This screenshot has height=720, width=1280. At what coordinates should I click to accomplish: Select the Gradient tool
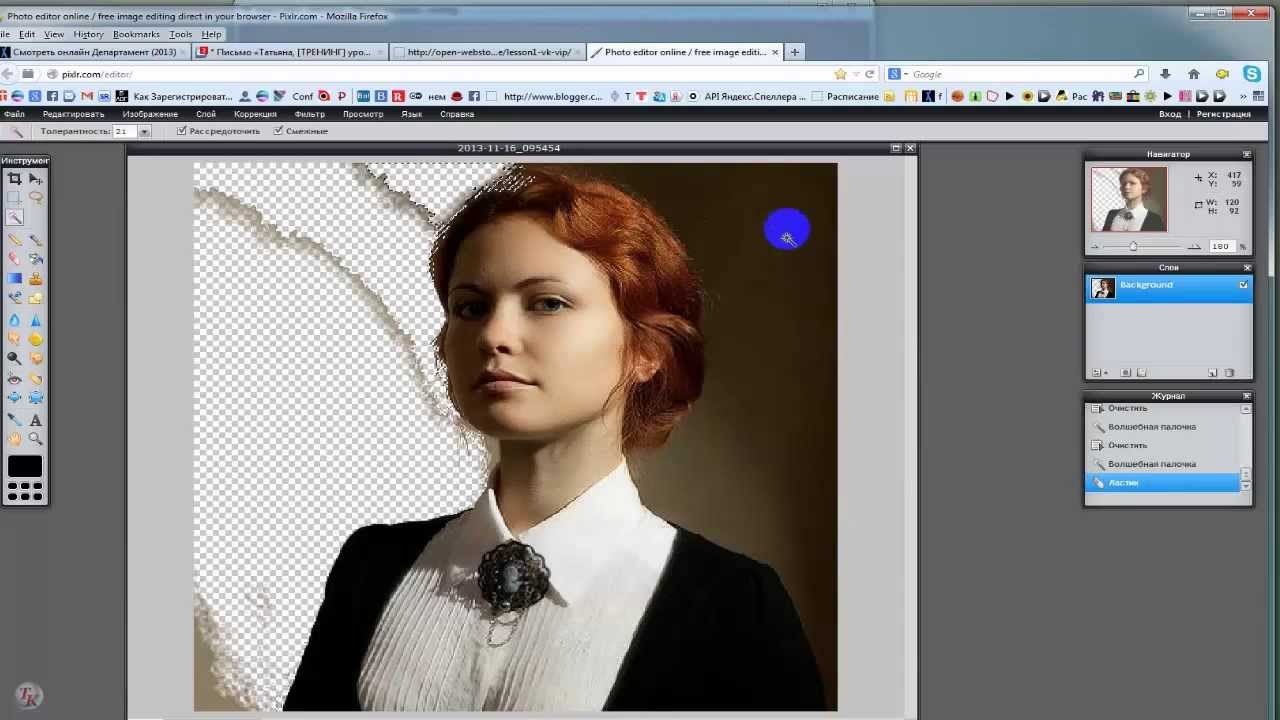14,278
